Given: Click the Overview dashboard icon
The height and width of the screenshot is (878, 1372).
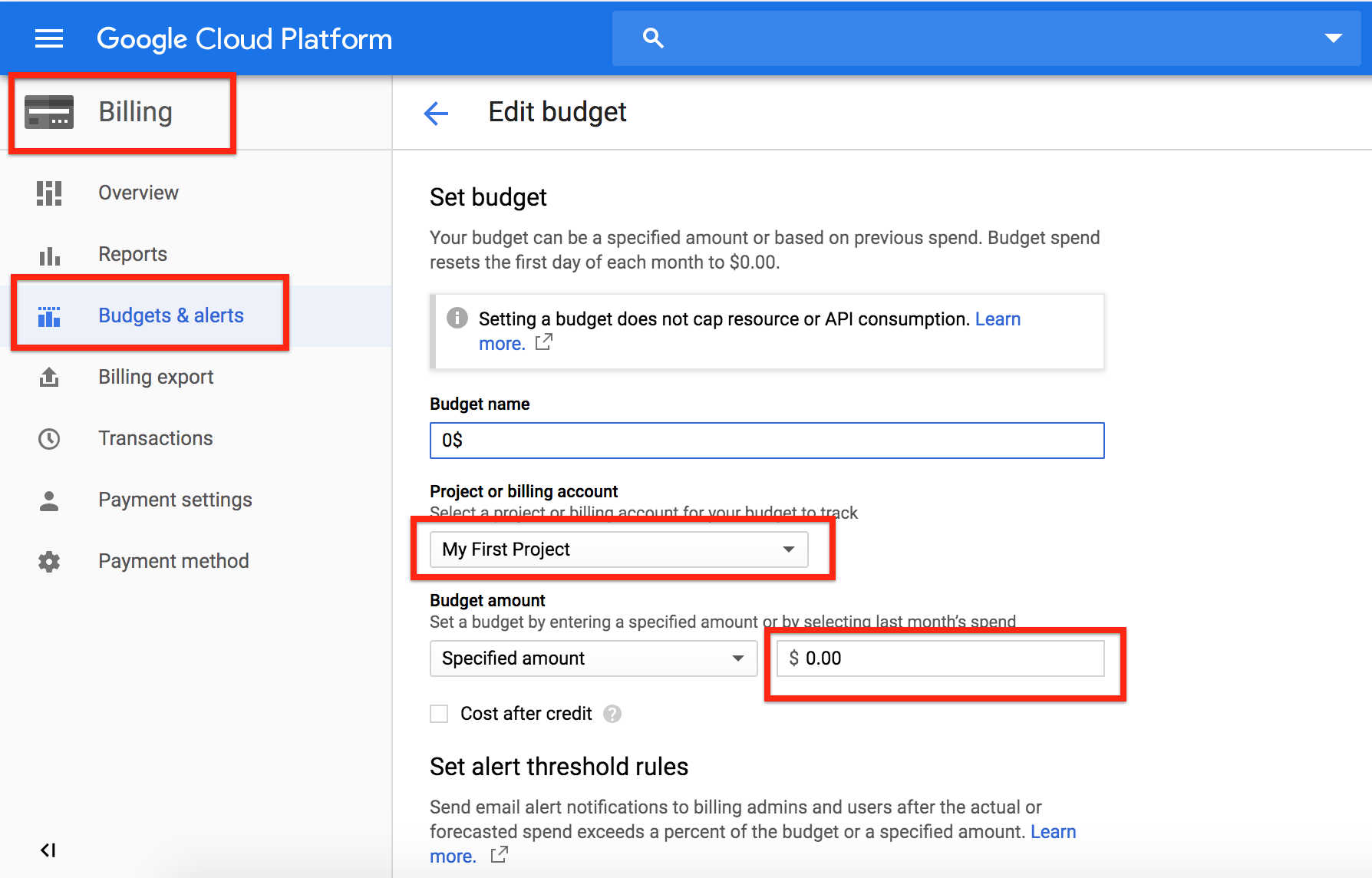Looking at the screenshot, I should click(49, 193).
